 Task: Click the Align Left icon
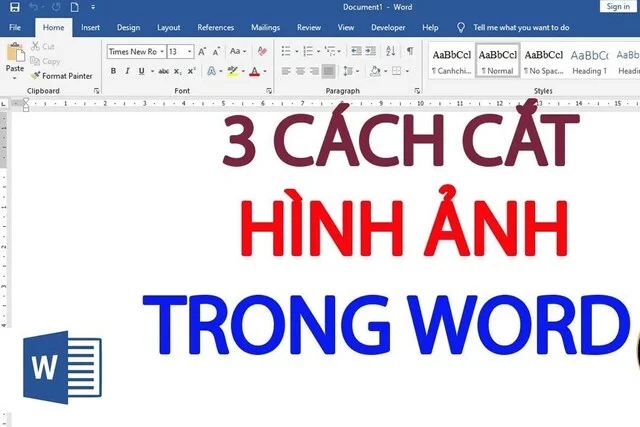pyautogui.click(x=286, y=71)
